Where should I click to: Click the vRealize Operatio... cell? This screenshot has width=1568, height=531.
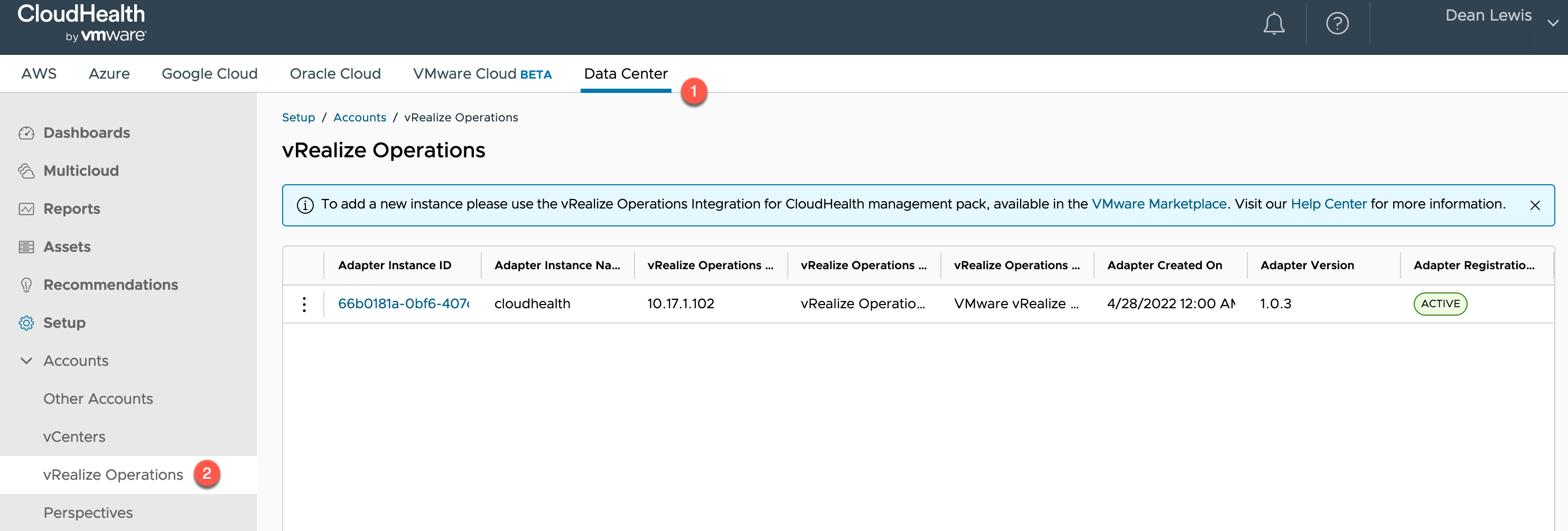tap(863, 304)
